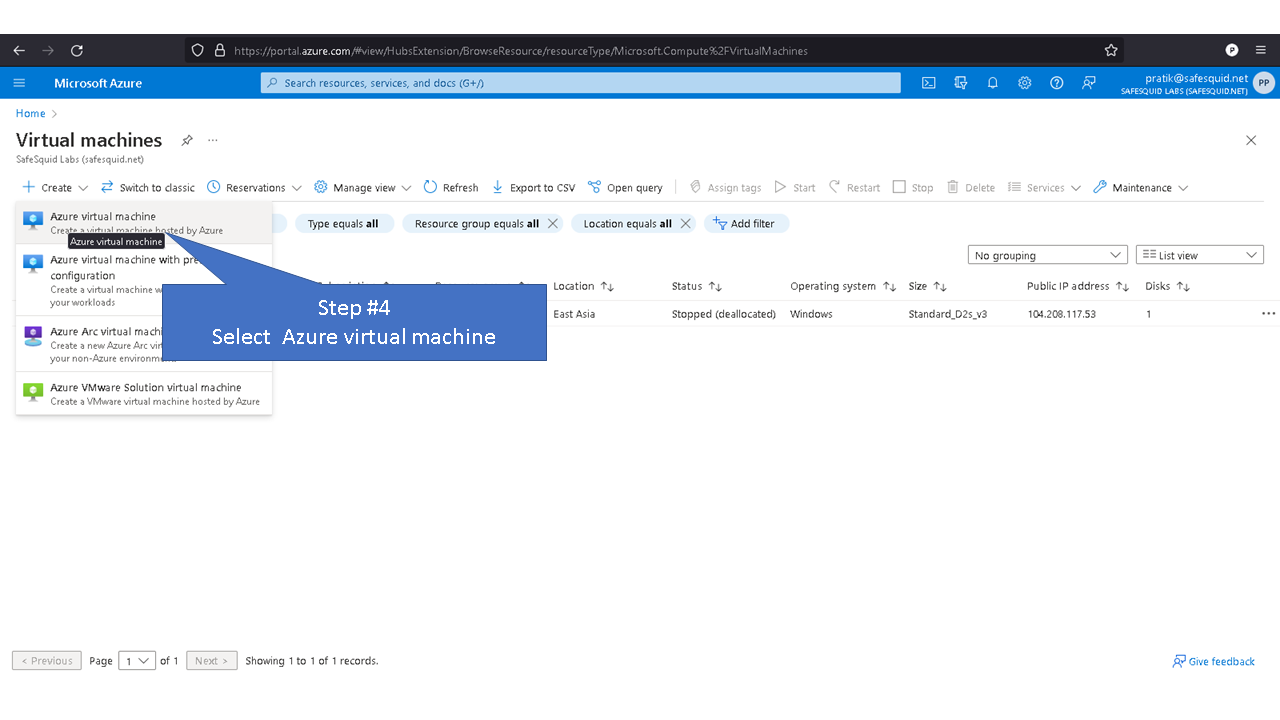
Task: Click Assign tags
Action: [725, 187]
